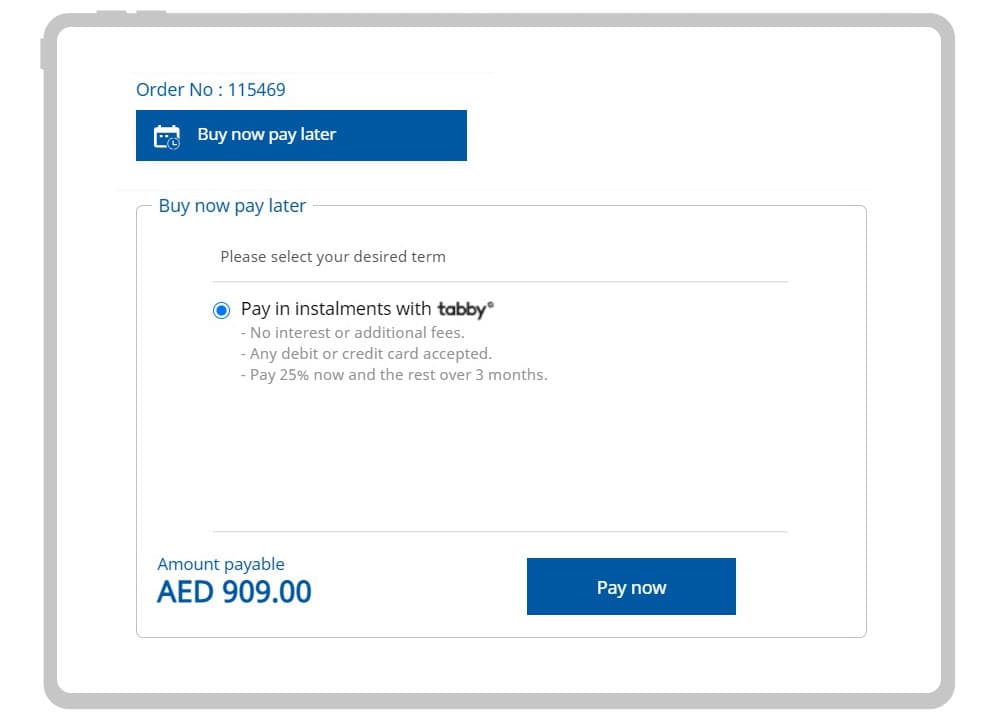Viewport: 1000px width, 722px height.
Task: Click the AED 909.00 amount text
Action: pos(232,591)
